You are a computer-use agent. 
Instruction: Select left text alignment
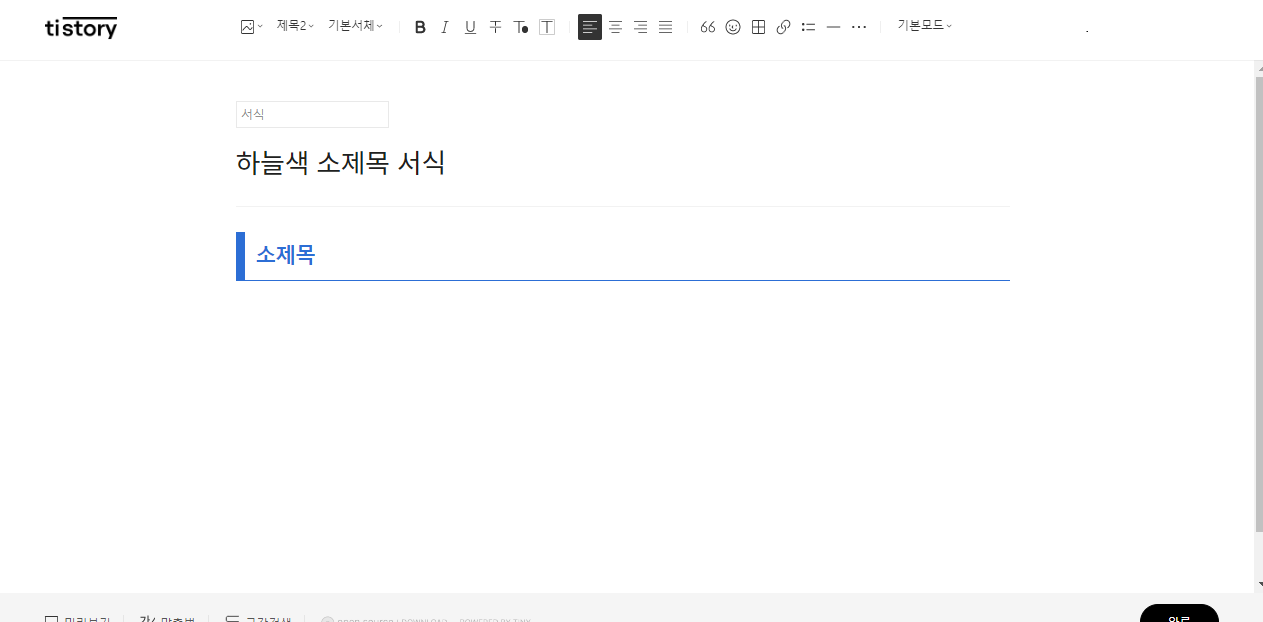click(x=590, y=27)
